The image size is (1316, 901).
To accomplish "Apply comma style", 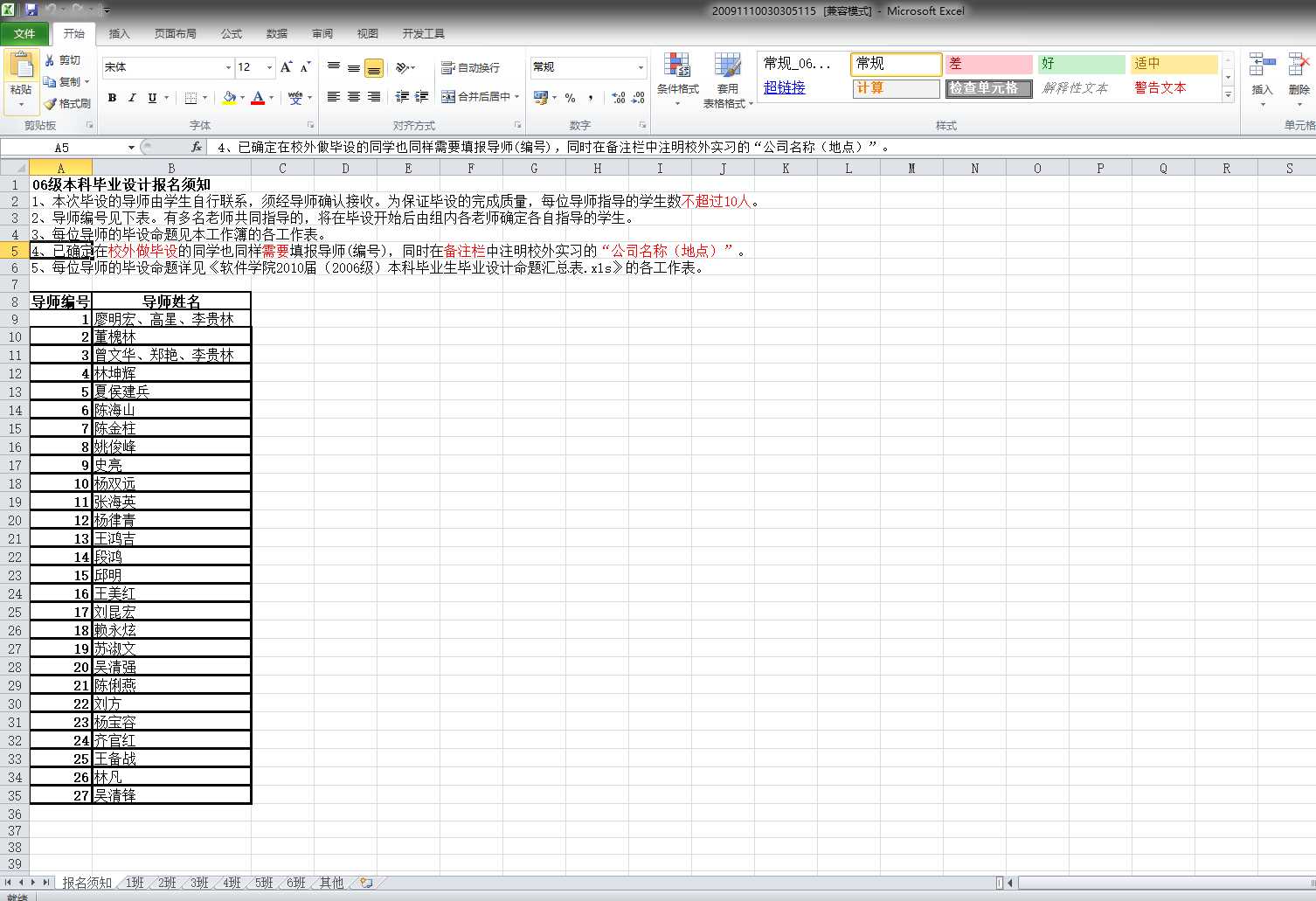I will pos(591,97).
